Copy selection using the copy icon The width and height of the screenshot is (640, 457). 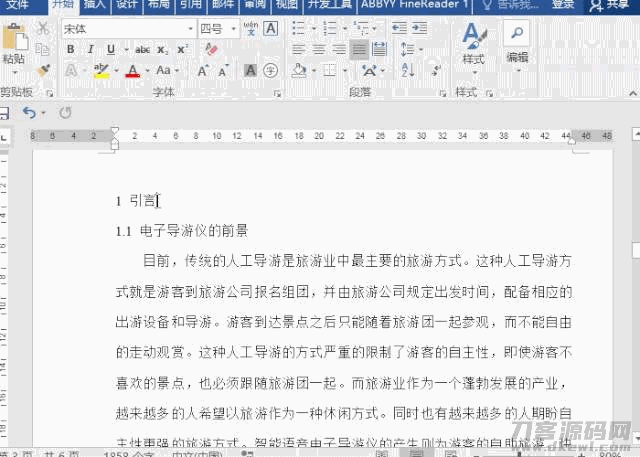(x=42, y=49)
